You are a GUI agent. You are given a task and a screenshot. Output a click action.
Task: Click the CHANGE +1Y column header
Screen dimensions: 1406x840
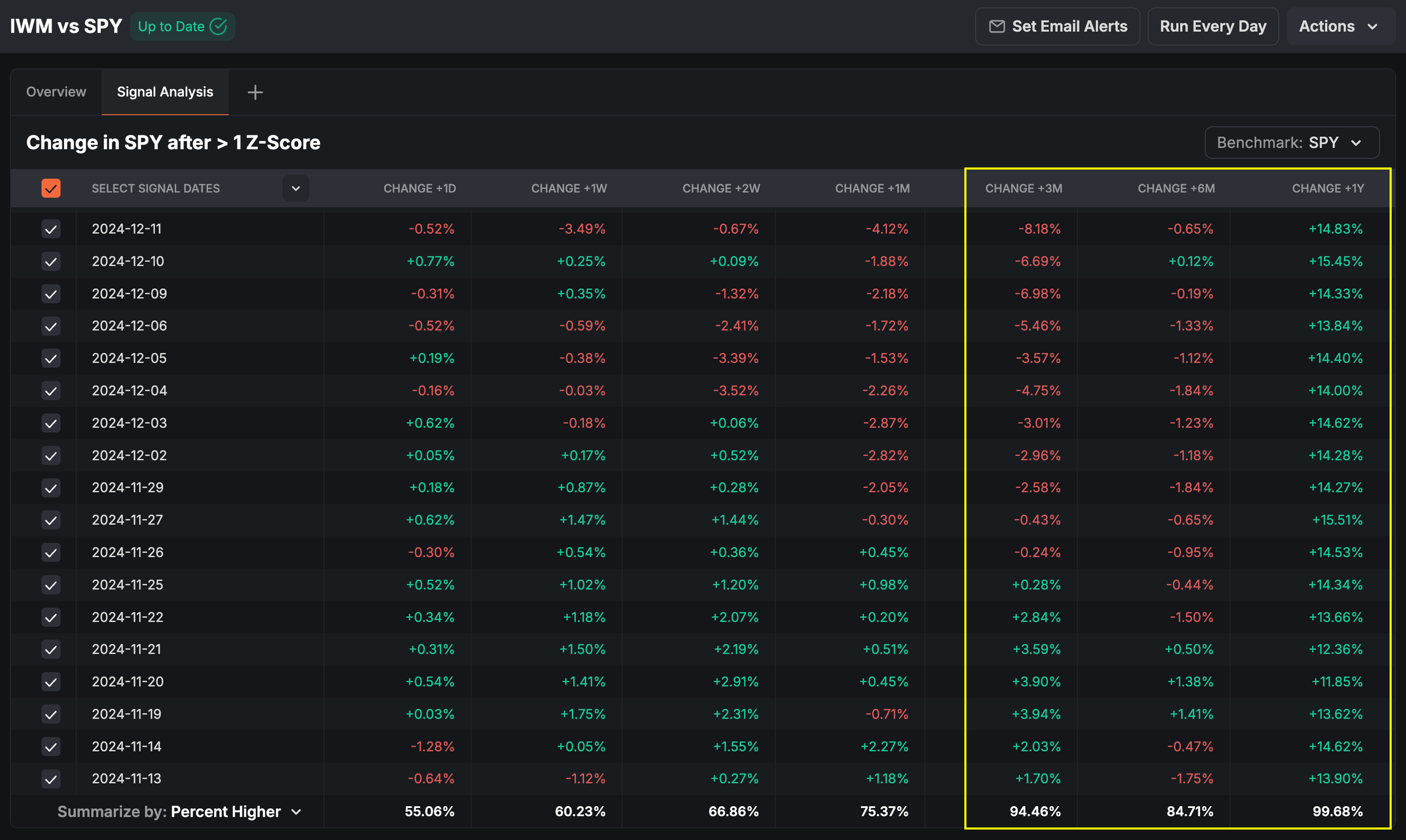(x=1327, y=188)
